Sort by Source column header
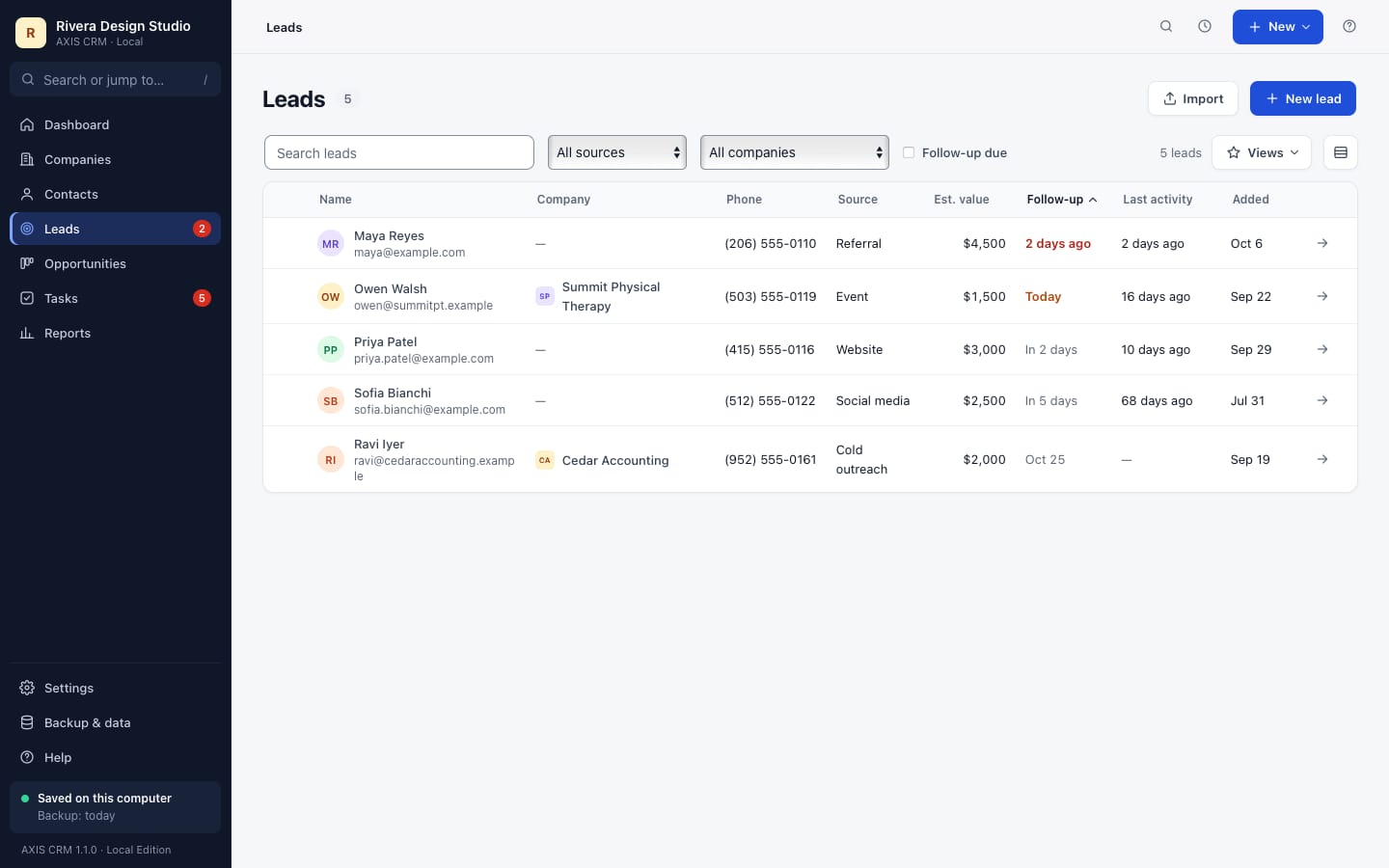1389x868 pixels. pos(858,200)
